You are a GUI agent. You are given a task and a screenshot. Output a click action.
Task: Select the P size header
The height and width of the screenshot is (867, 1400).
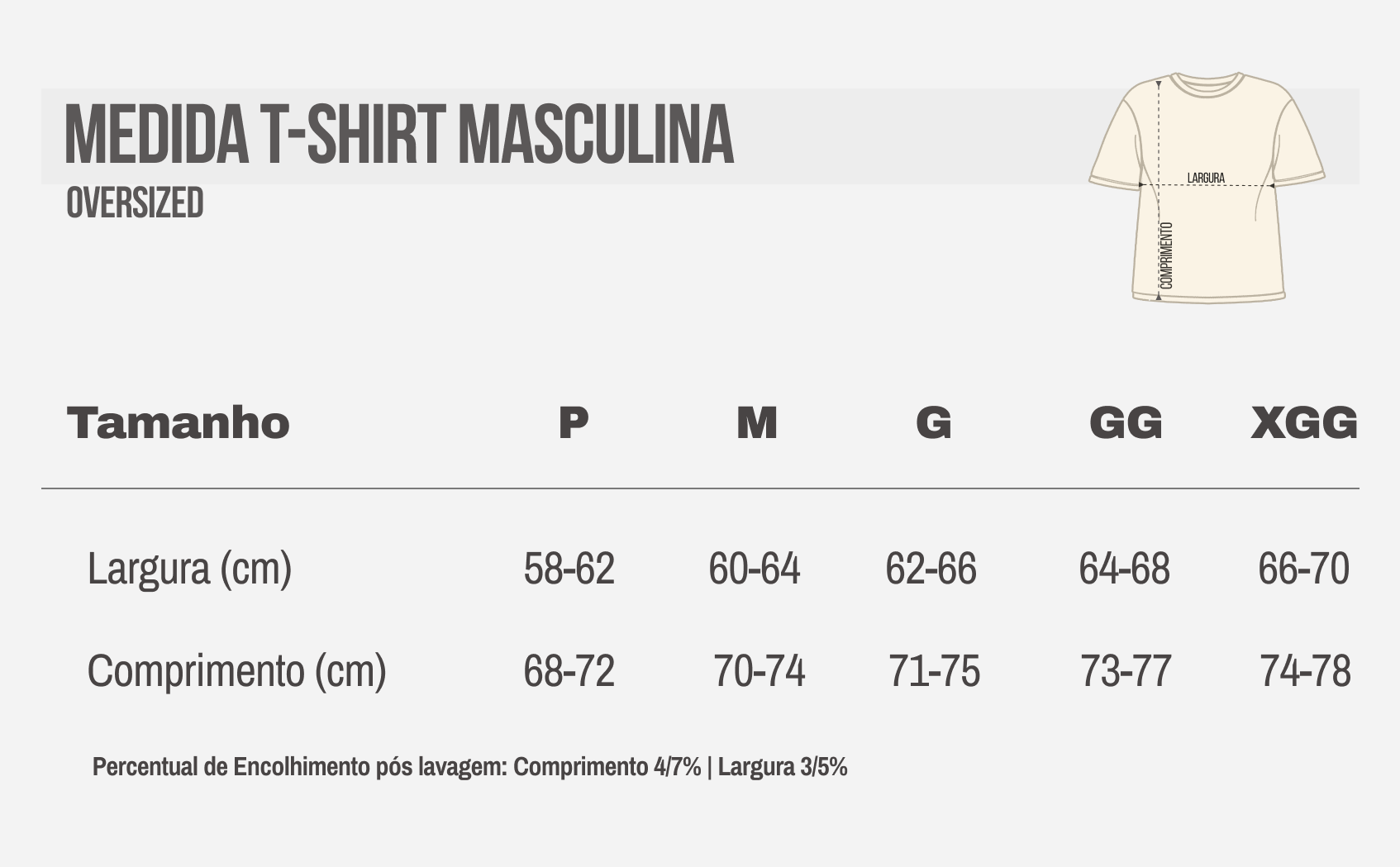point(574,423)
